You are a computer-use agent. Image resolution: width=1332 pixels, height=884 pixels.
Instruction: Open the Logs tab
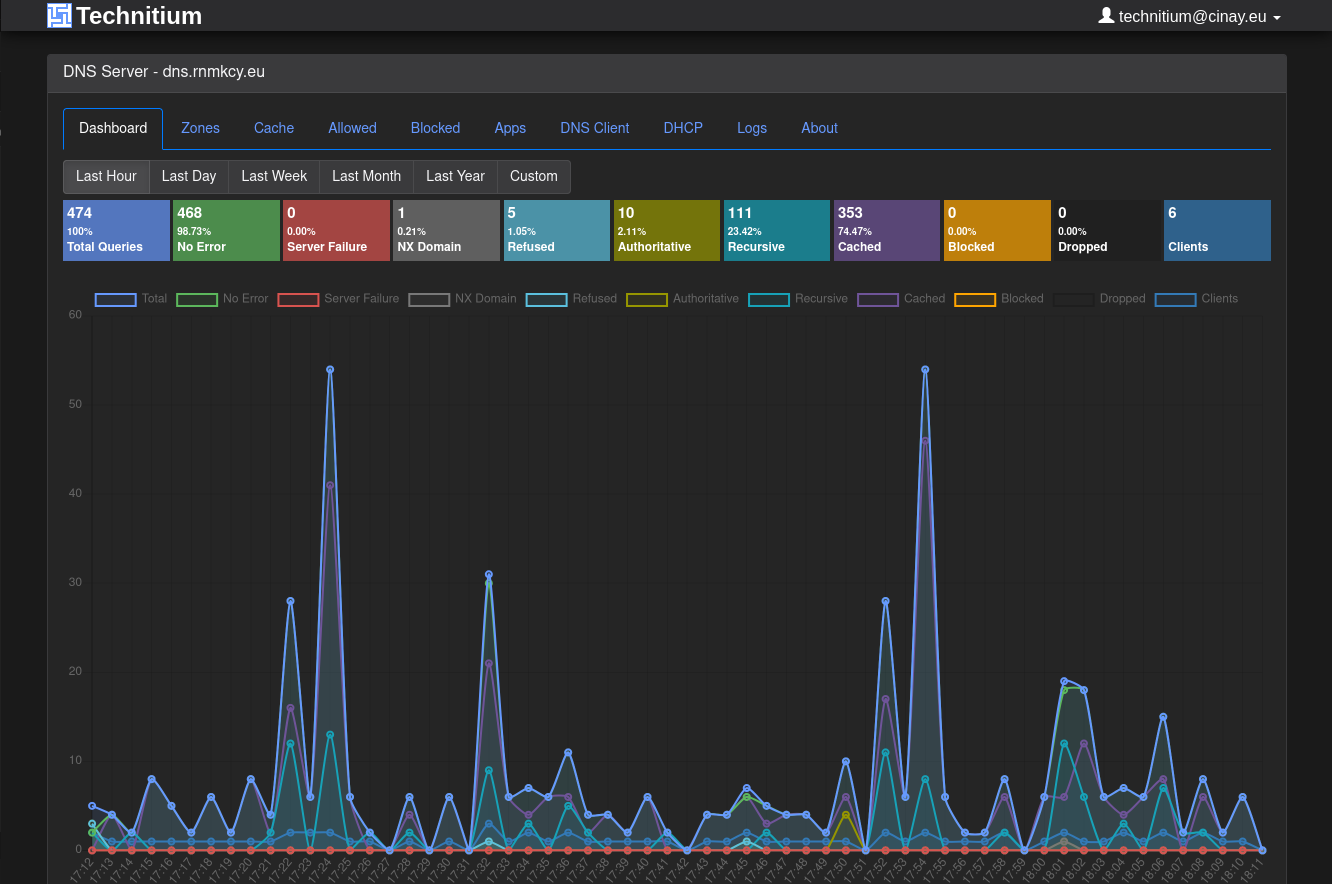click(752, 128)
